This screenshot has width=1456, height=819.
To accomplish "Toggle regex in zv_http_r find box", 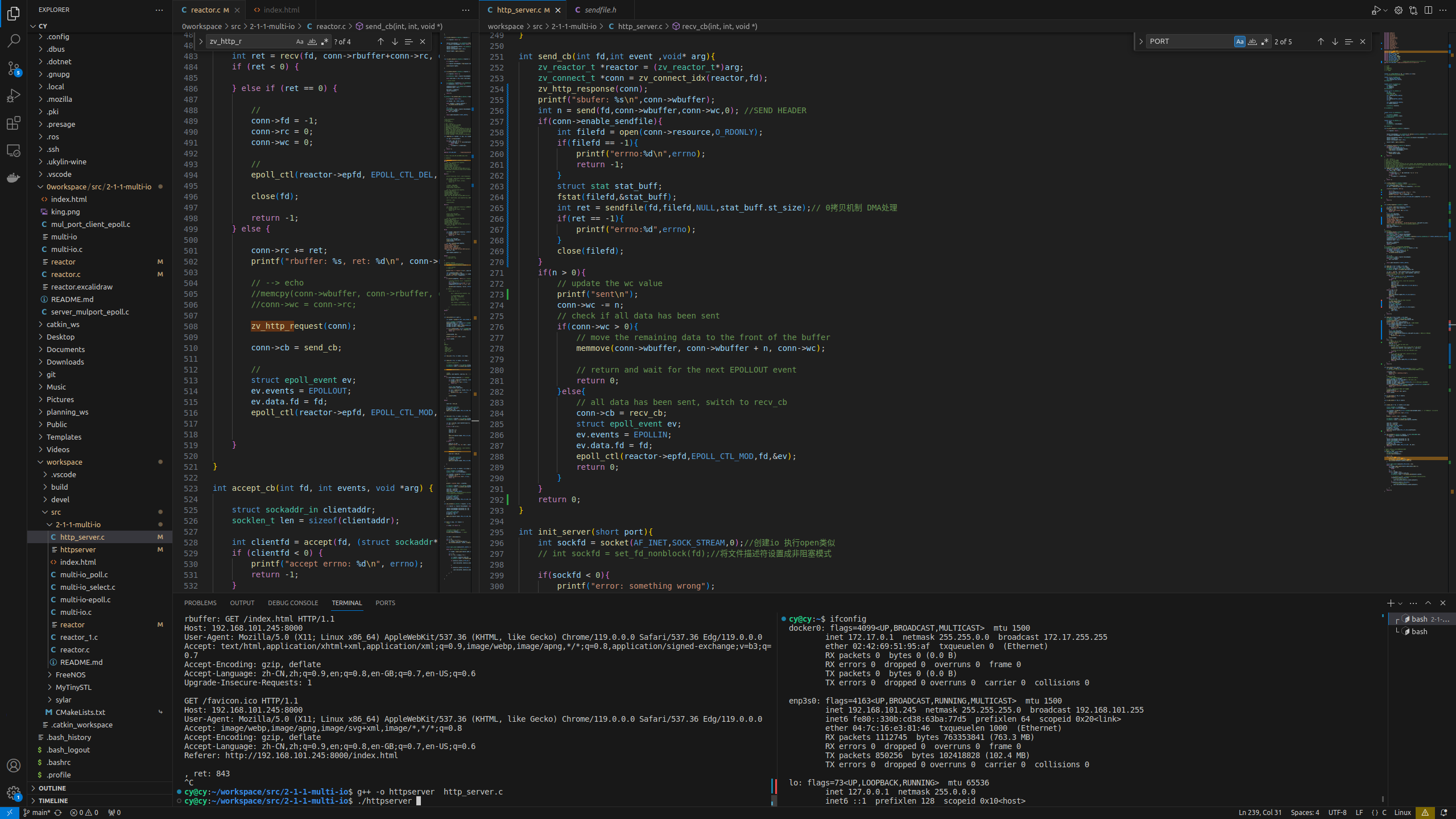I will pos(325,42).
